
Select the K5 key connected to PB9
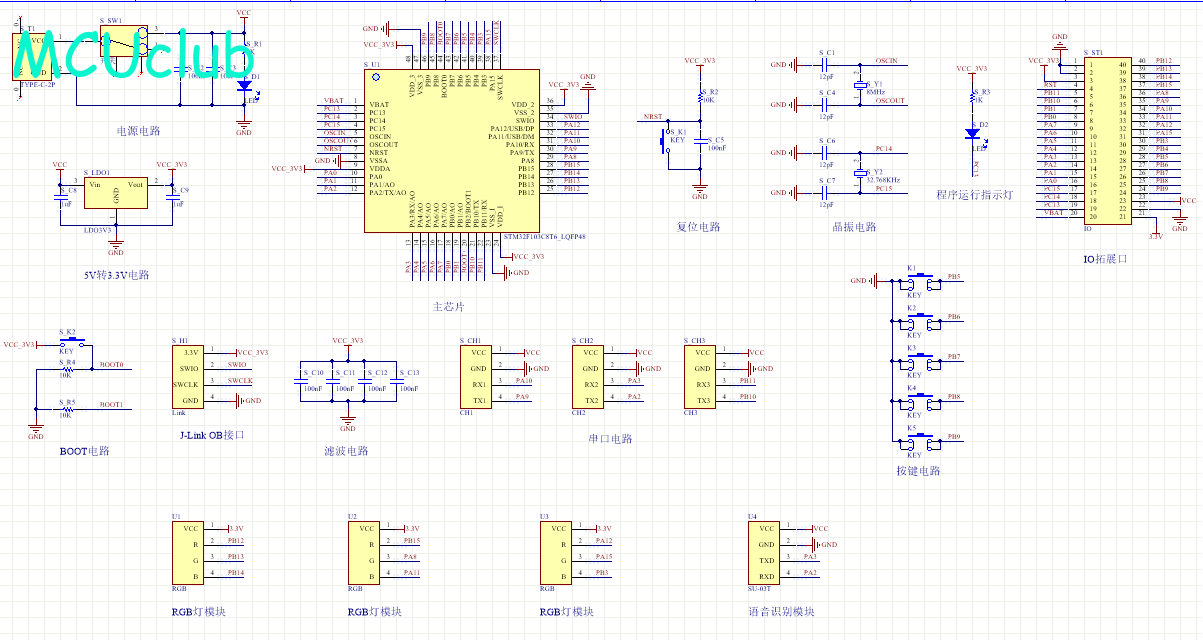click(917, 442)
